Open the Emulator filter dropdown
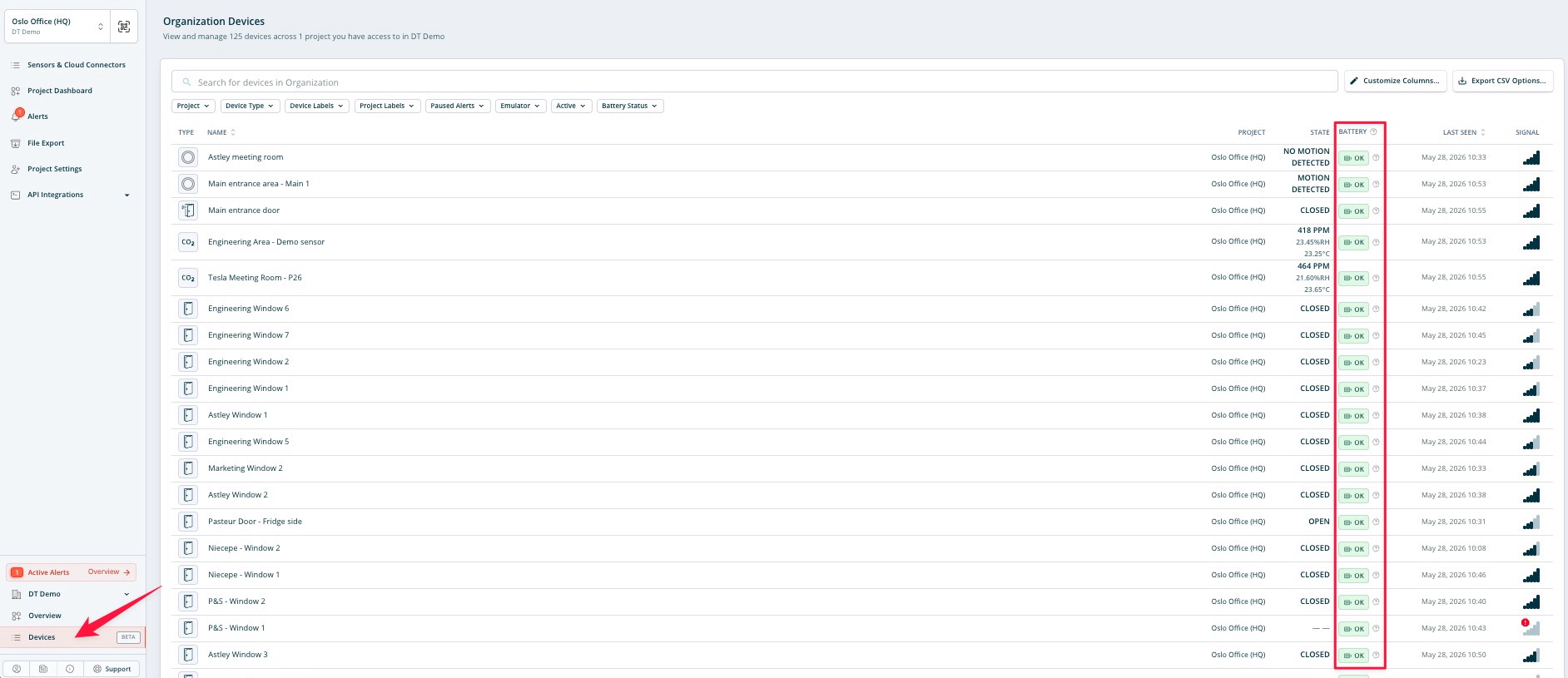The height and width of the screenshot is (678, 1568). (x=520, y=106)
